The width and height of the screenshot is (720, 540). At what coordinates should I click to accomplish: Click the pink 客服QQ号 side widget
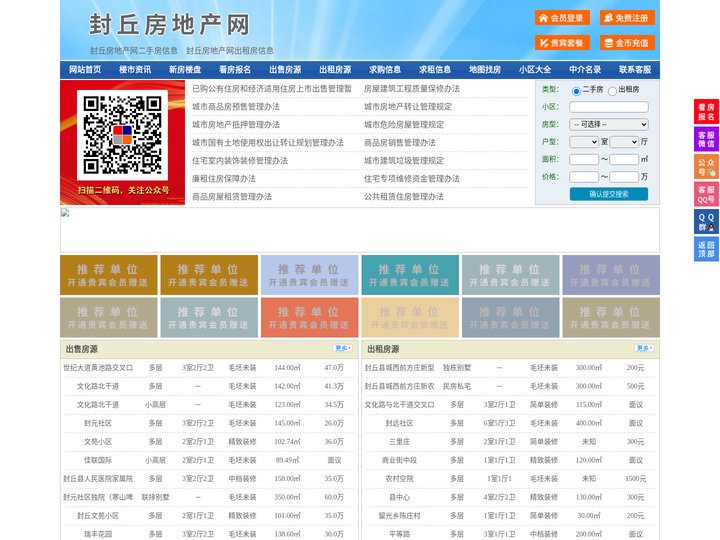pyautogui.click(x=706, y=194)
